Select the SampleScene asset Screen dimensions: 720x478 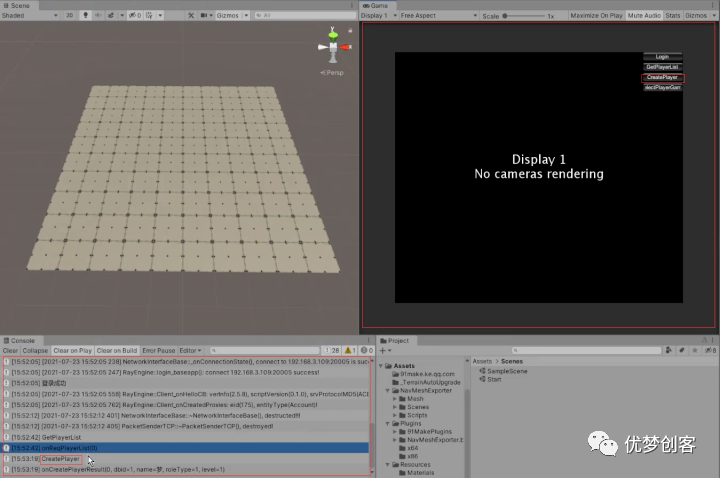[x=503, y=371]
